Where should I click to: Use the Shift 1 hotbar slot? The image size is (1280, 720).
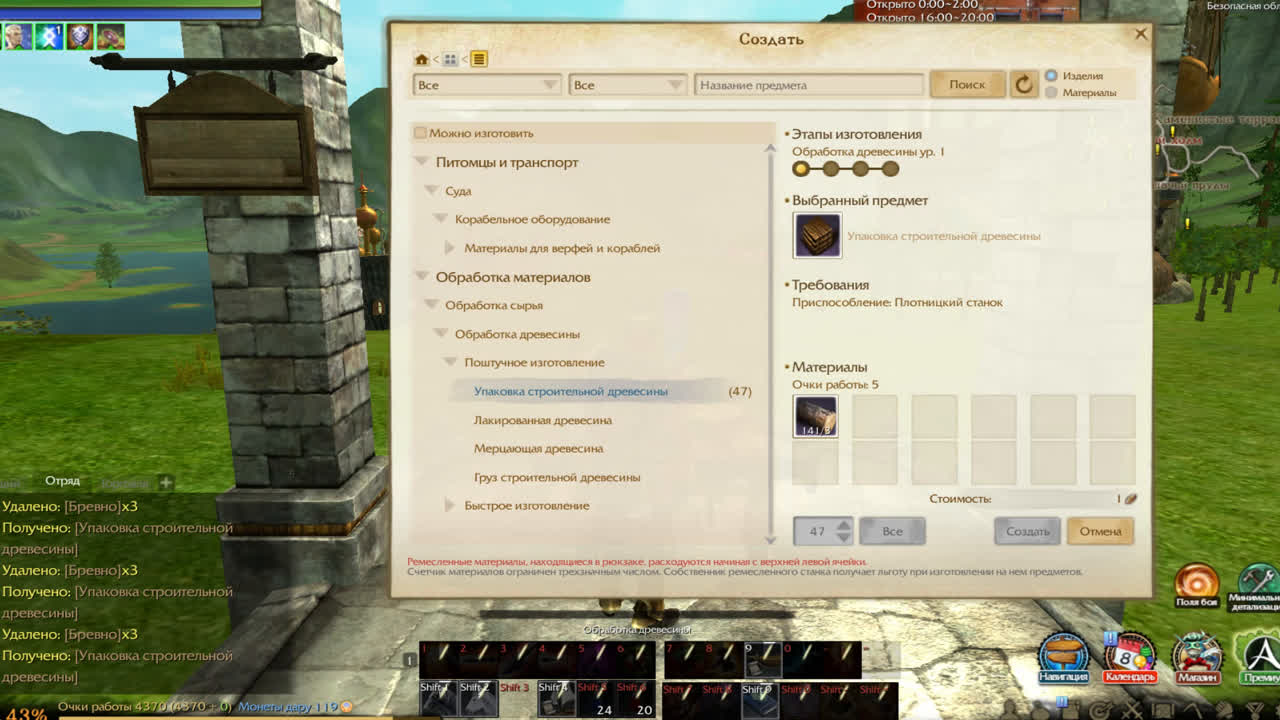pos(438,699)
